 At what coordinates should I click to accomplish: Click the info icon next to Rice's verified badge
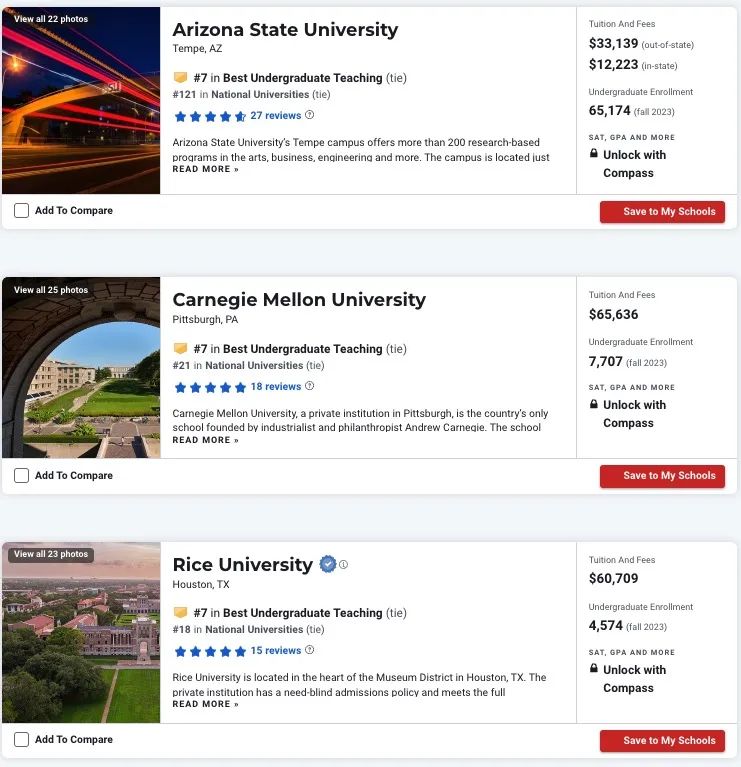click(343, 564)
